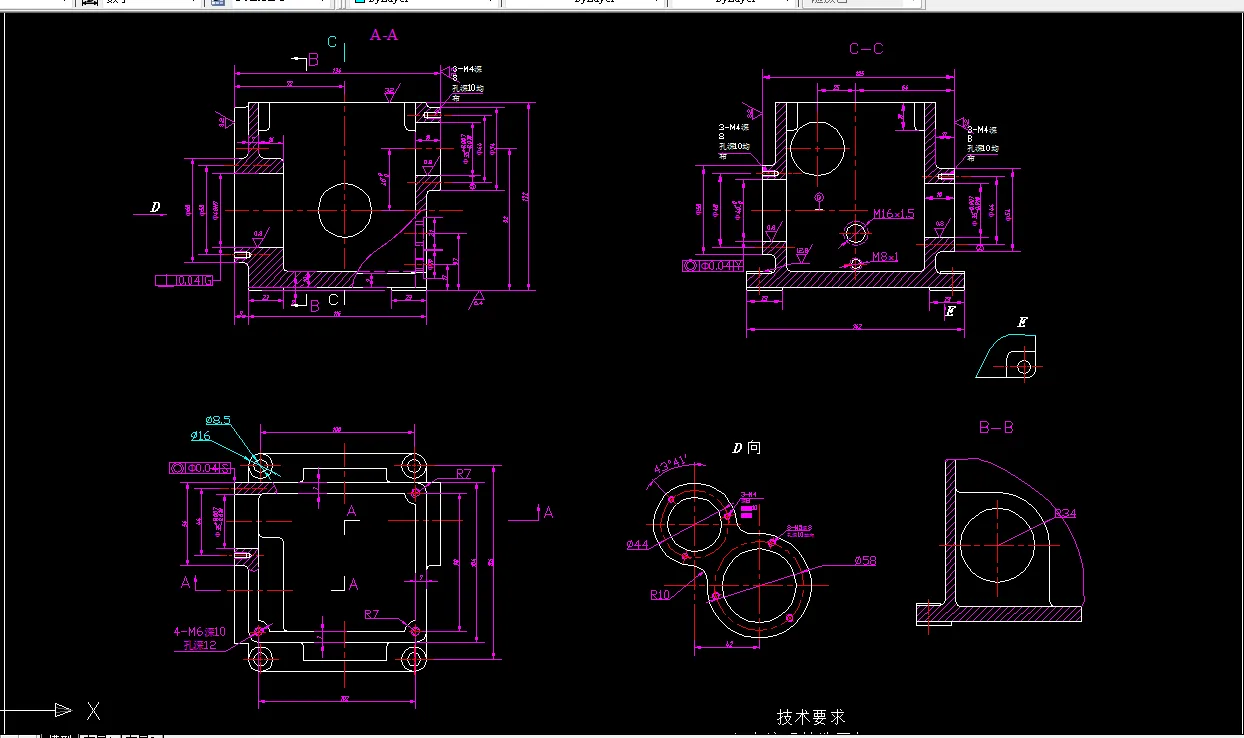The width and height of the screenshot is (1244, 738).
Task: Select the D向 view label
Action: point(746,448)
